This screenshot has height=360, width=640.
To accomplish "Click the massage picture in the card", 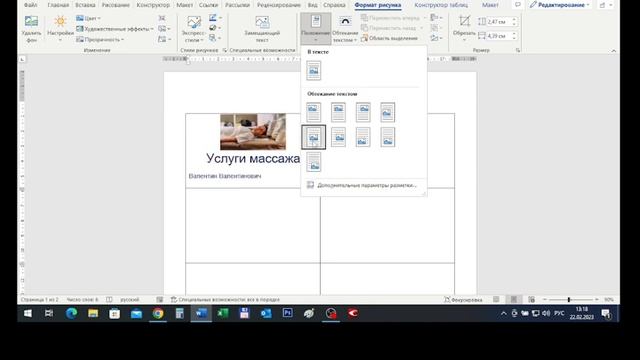I will [x=253, y=131].
